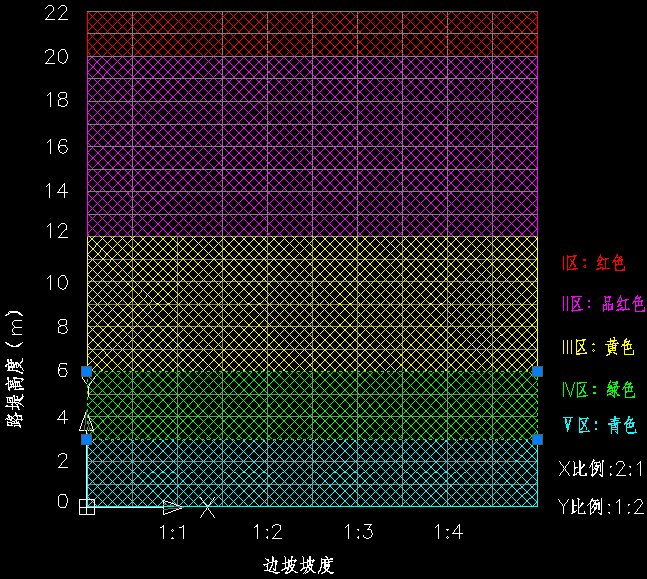Click the Y比例:1:2 scale text

click(600, 506)
